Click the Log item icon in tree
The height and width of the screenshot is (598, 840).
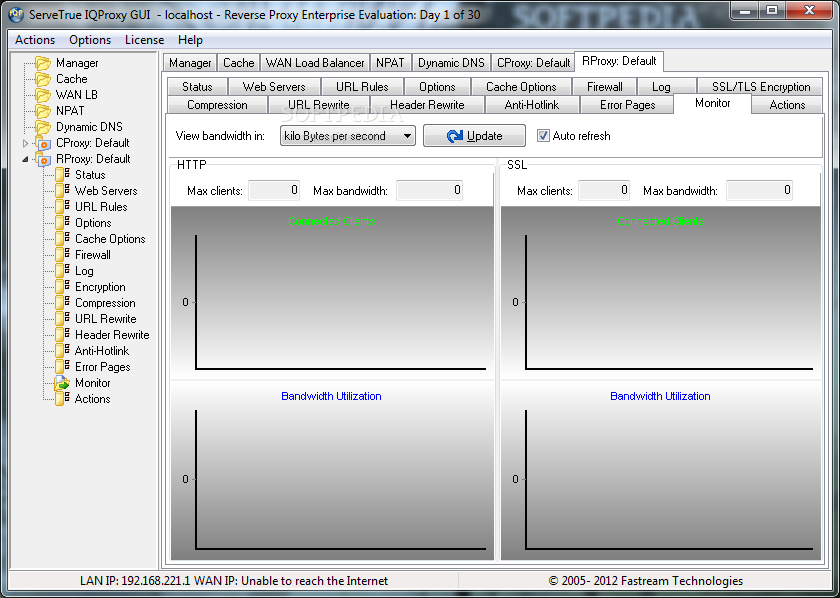pos(63,271)
